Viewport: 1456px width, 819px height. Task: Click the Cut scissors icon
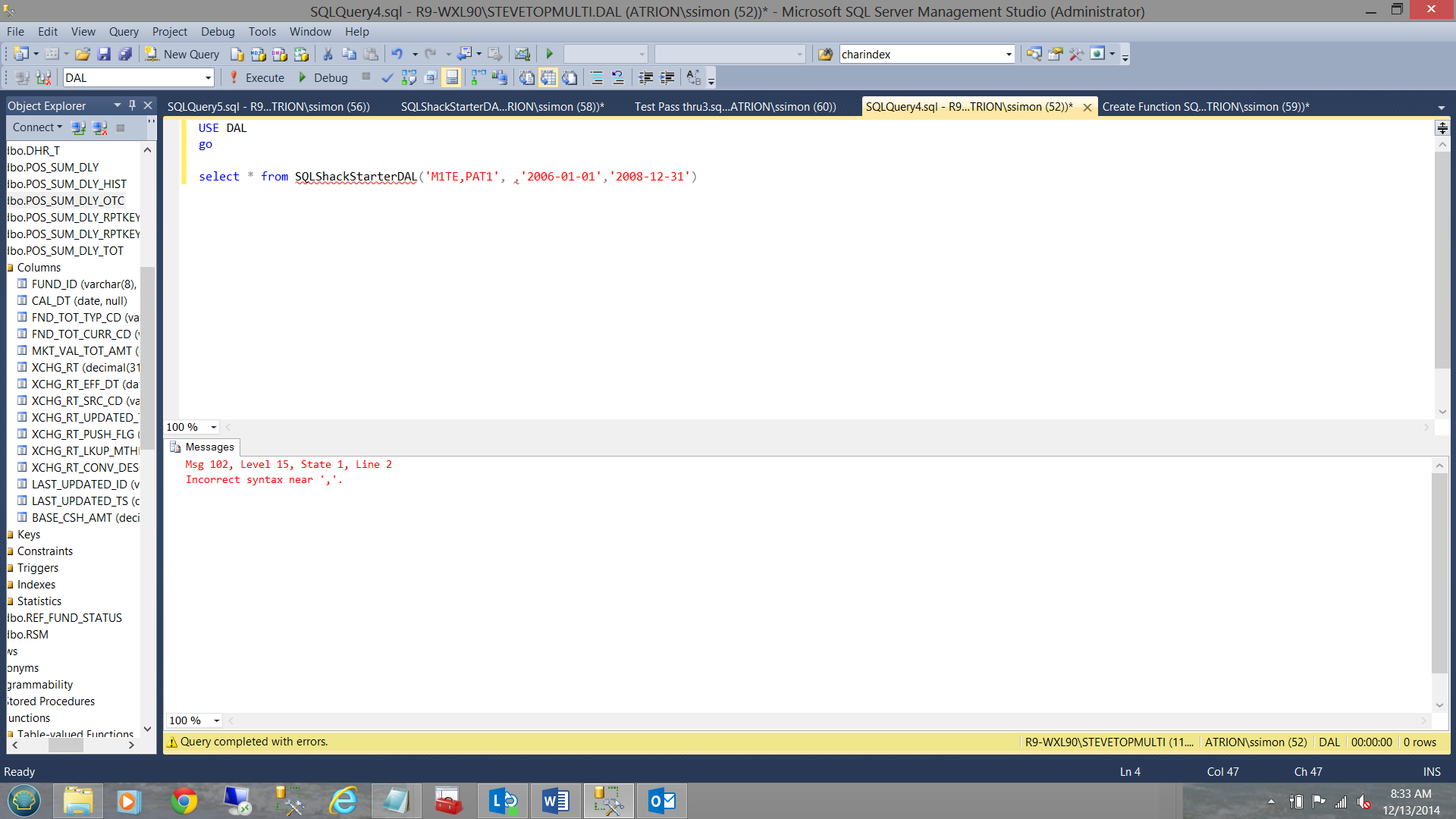click(328, 54)
